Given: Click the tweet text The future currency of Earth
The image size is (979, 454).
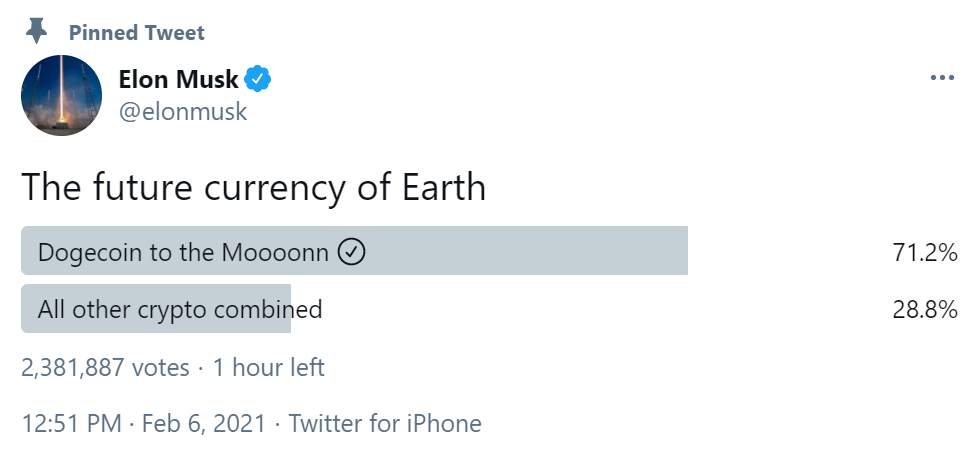Looking at the screenshot, I should (x=253, y=187).
